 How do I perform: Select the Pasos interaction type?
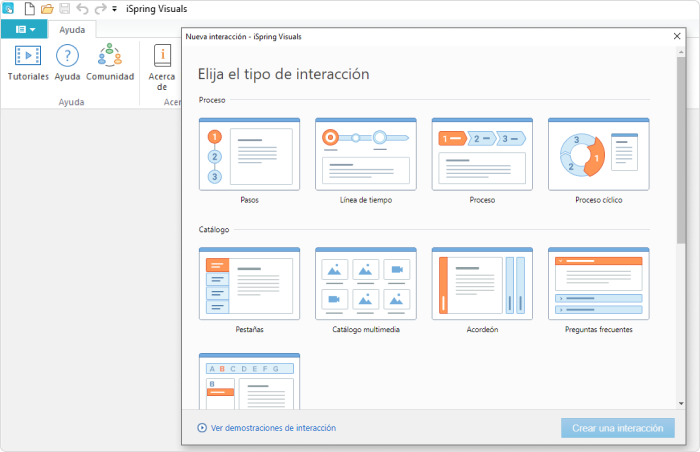pos(249,154)
